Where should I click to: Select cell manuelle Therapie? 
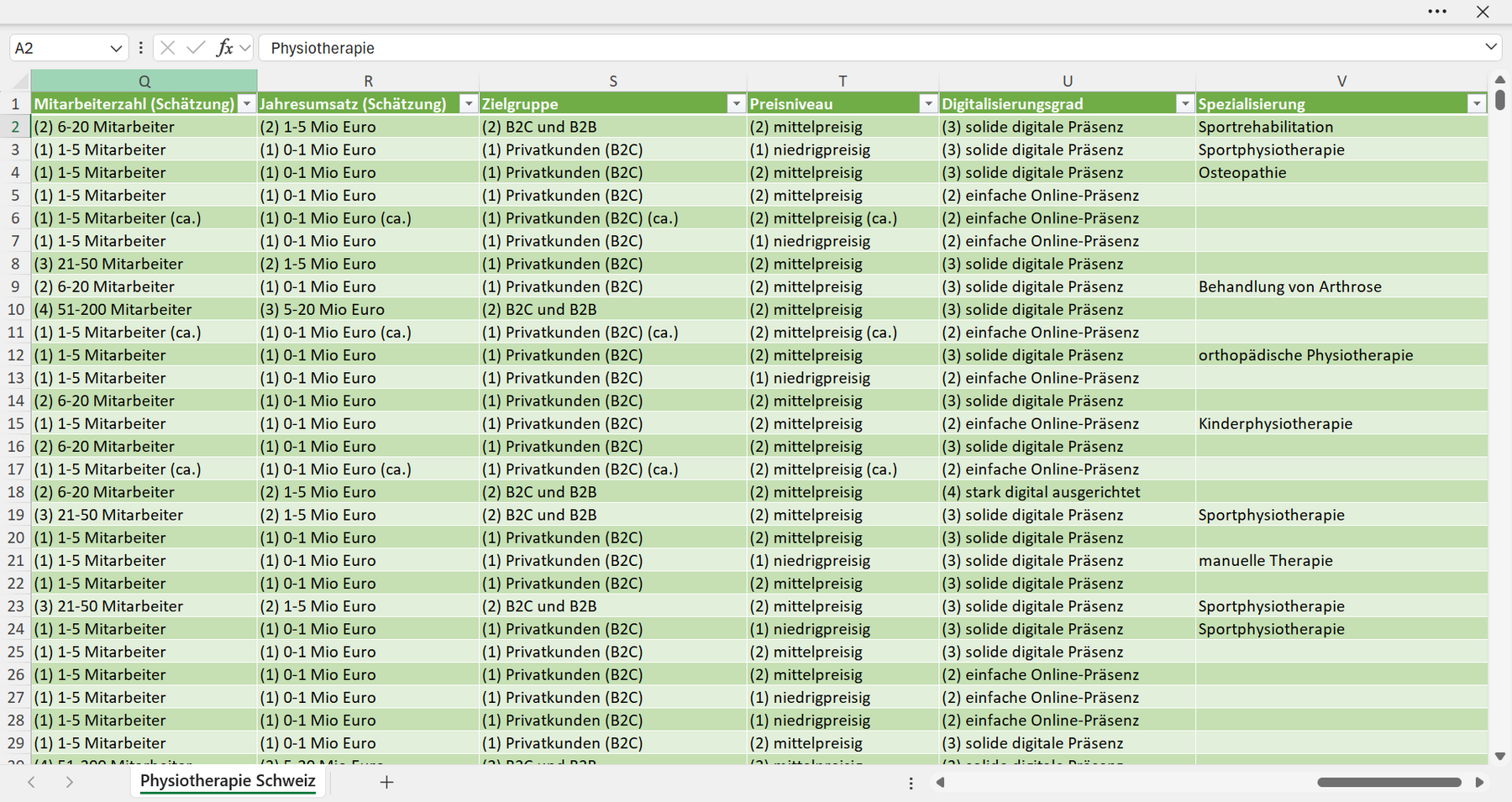pos(1341,561)
